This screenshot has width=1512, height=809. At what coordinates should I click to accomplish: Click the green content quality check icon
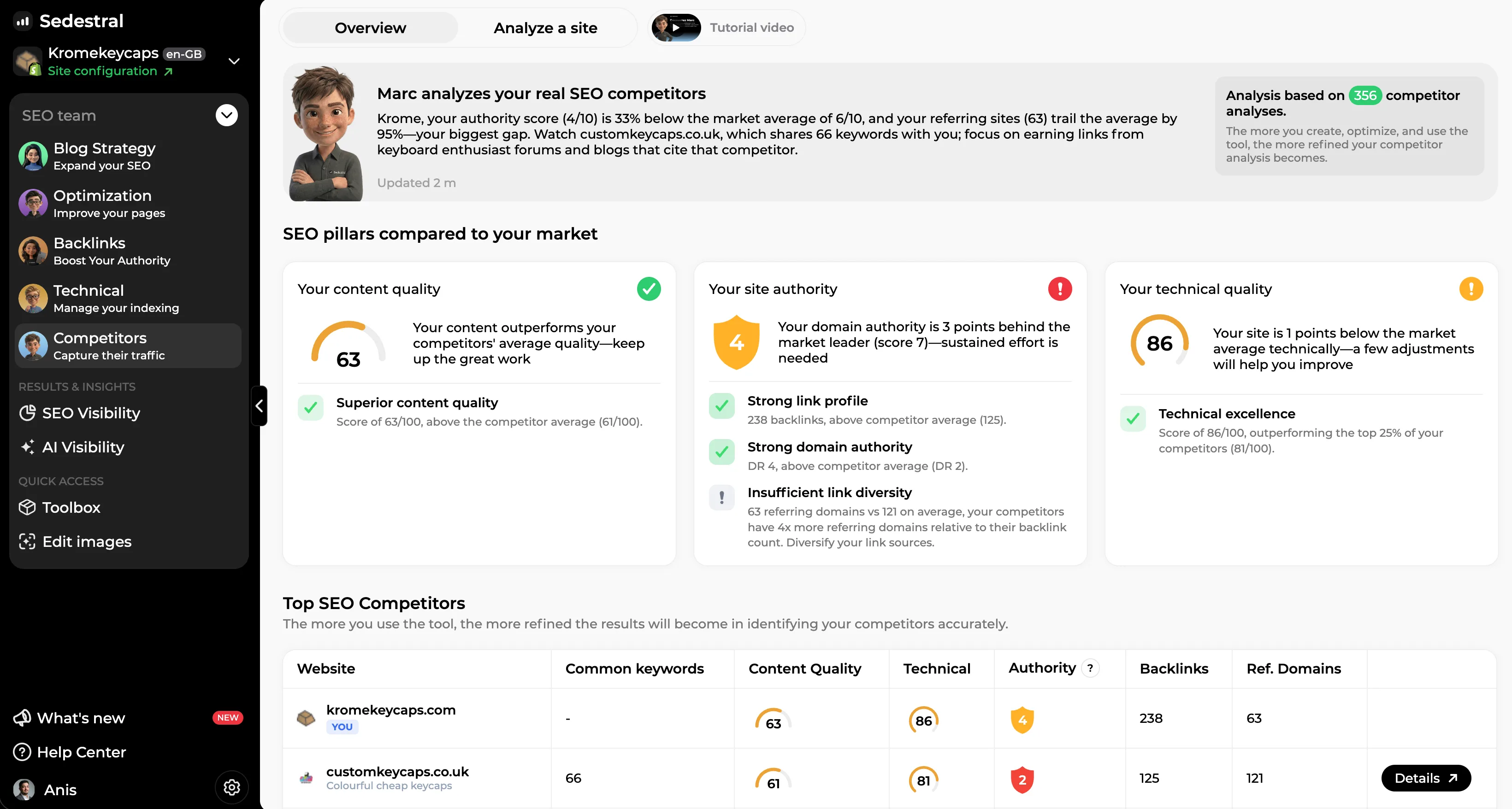click(649, 289)
